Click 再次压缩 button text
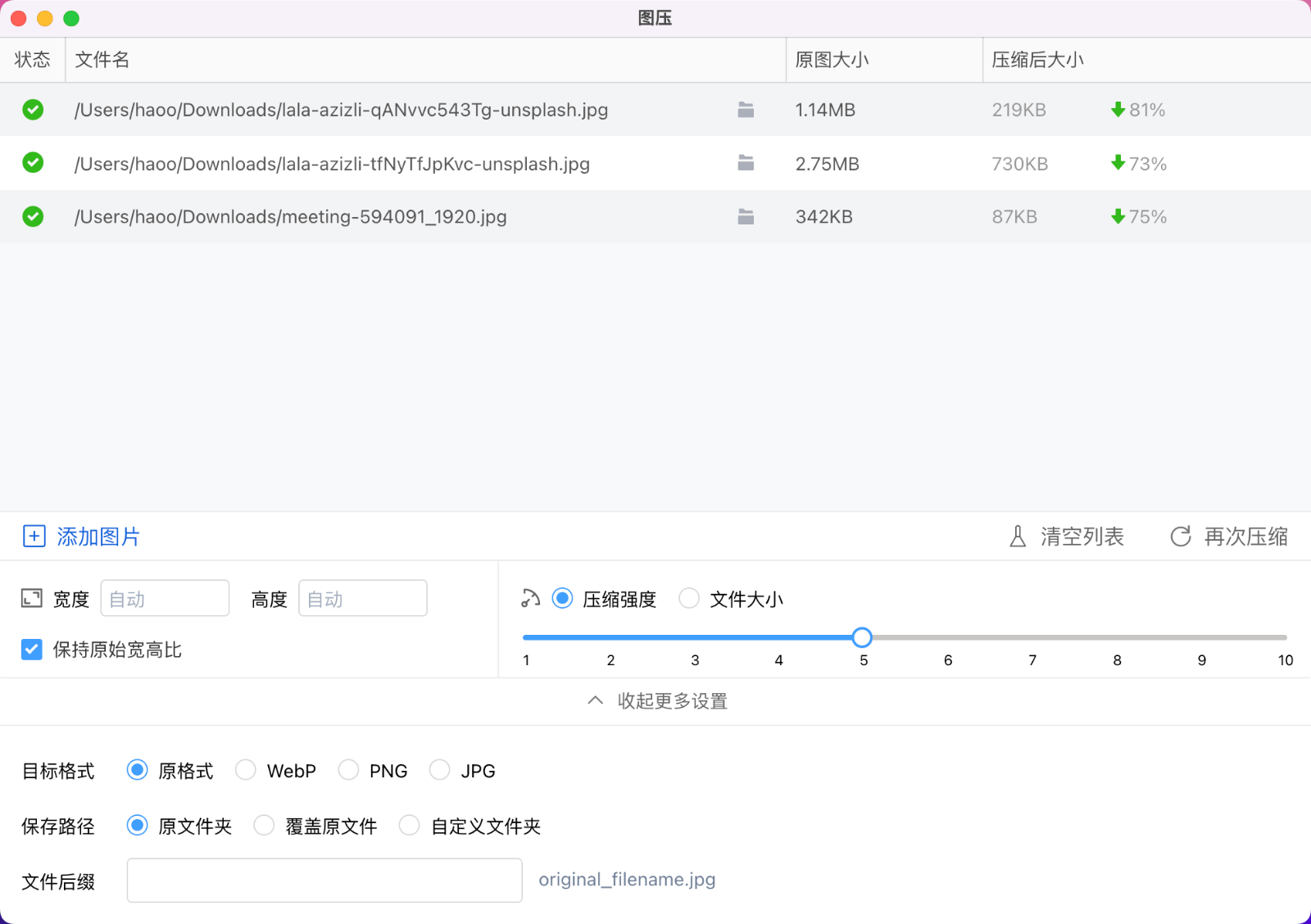The image size is (1311, 924). point(1245,537)
